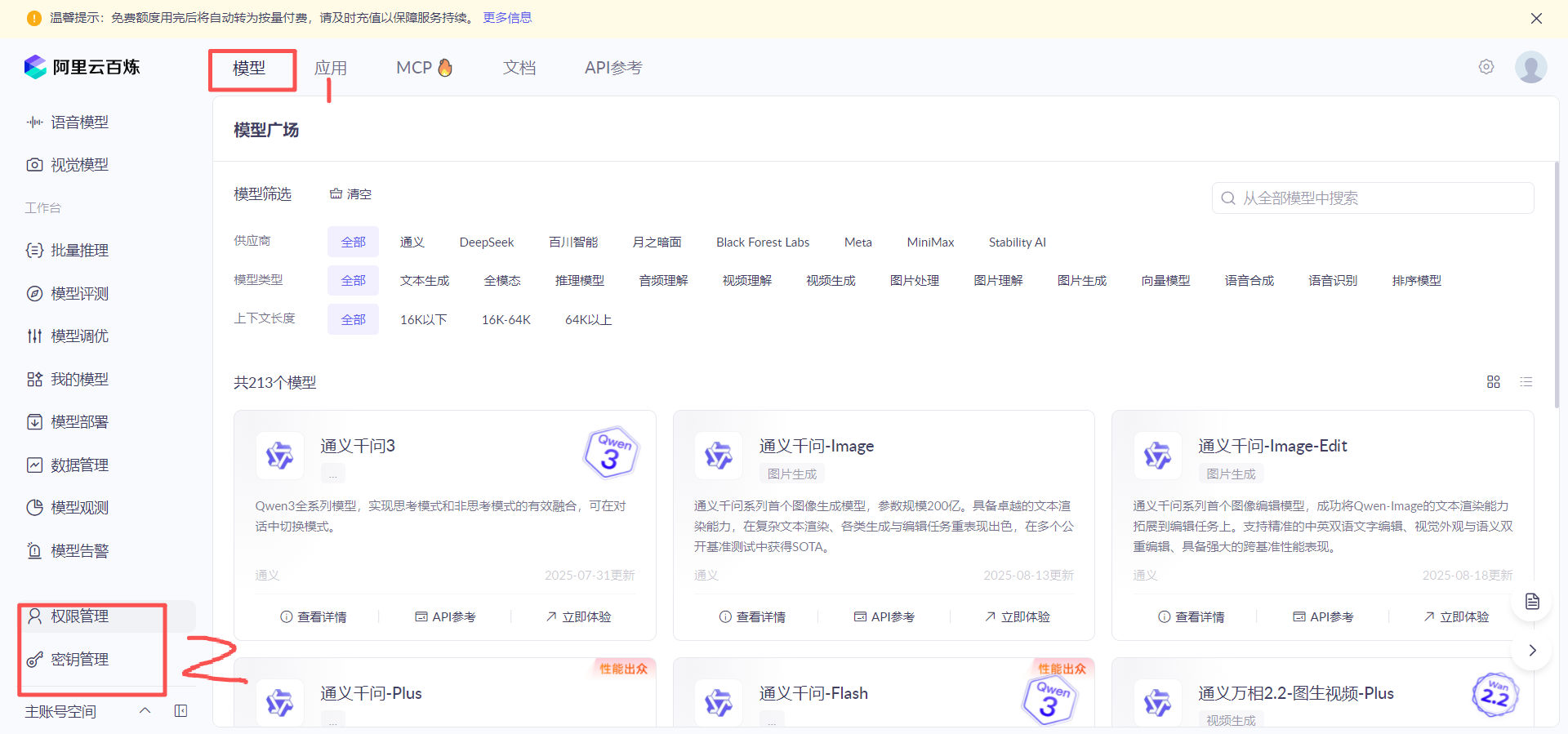Click the 共213个模型 count text
1568x734 pixels.
(274, 383)
